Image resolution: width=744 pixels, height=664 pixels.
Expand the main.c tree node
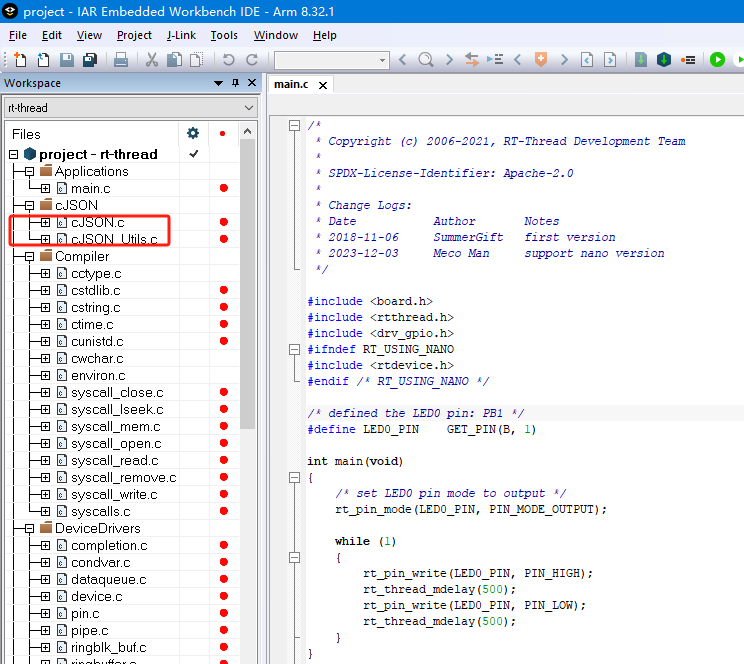point(46,188)
